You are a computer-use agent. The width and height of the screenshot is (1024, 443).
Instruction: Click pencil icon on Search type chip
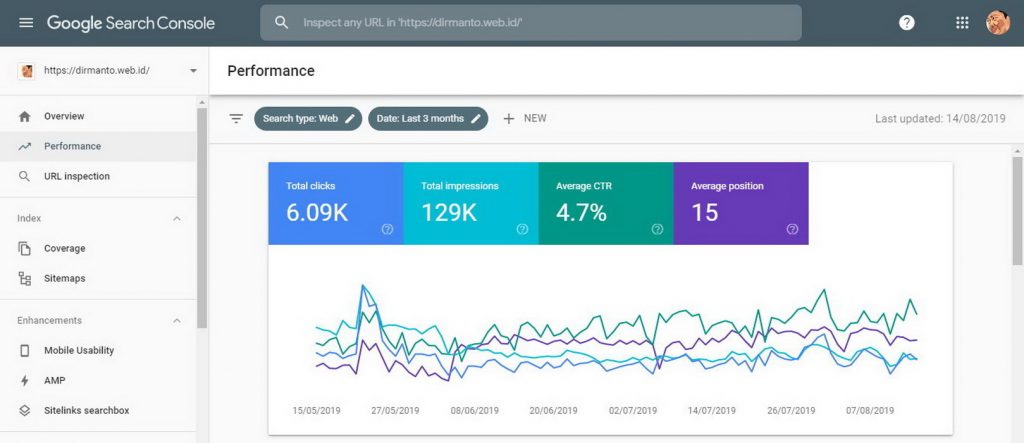click(x=350, y=118)
